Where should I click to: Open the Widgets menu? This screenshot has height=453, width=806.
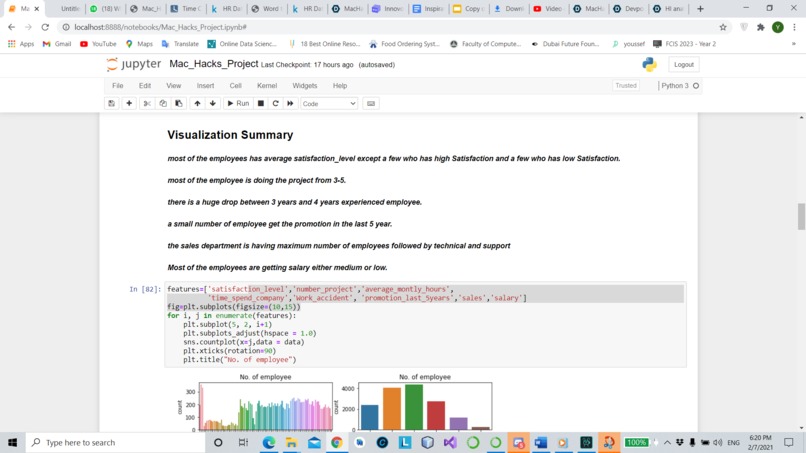305,86
